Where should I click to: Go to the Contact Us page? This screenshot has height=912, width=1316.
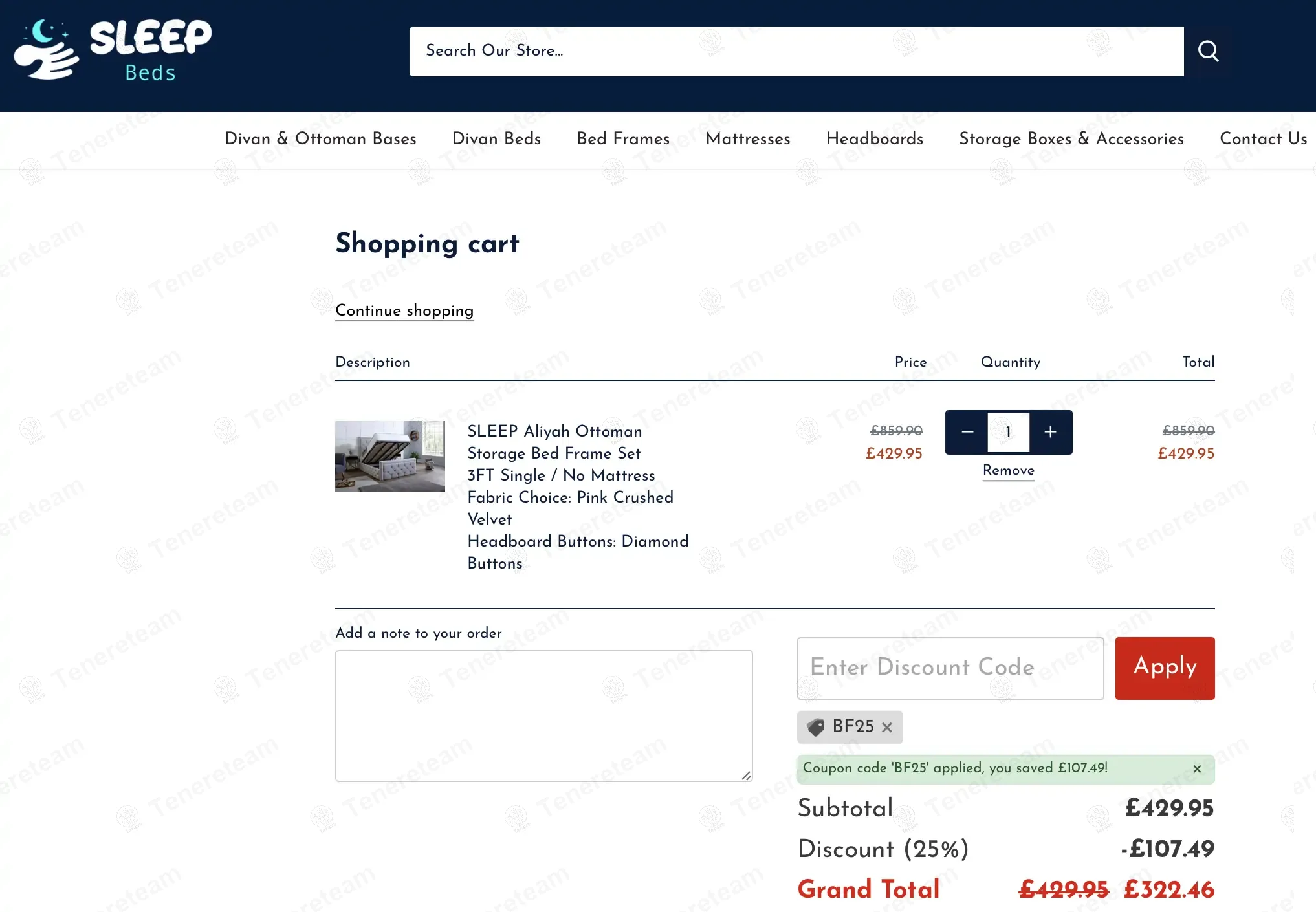click(x=1263, y=138)
